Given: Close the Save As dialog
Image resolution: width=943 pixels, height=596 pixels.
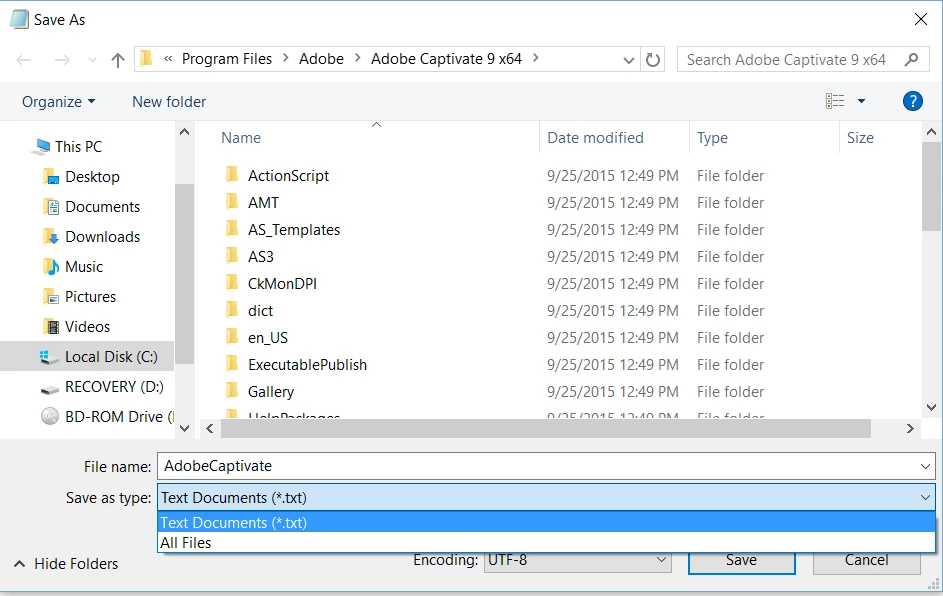Looking at the screenshot, I should click(920, 19).
